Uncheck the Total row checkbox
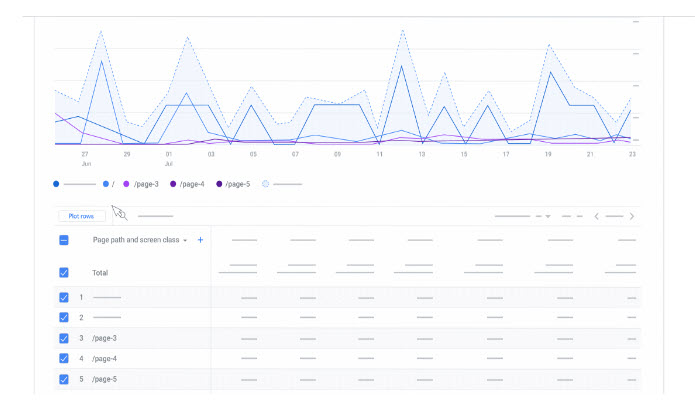Viewport: 695px width, 401px height. coord(64,273)
